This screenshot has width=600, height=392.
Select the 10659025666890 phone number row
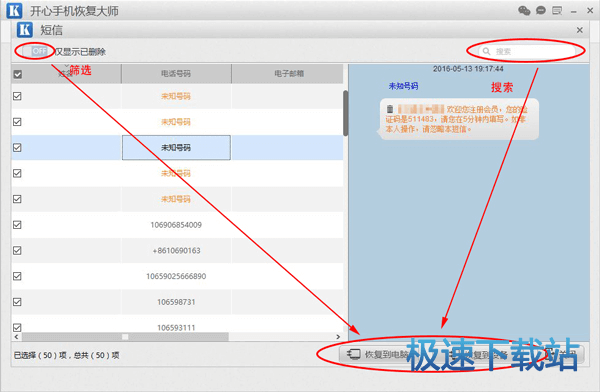click(176, 276)
